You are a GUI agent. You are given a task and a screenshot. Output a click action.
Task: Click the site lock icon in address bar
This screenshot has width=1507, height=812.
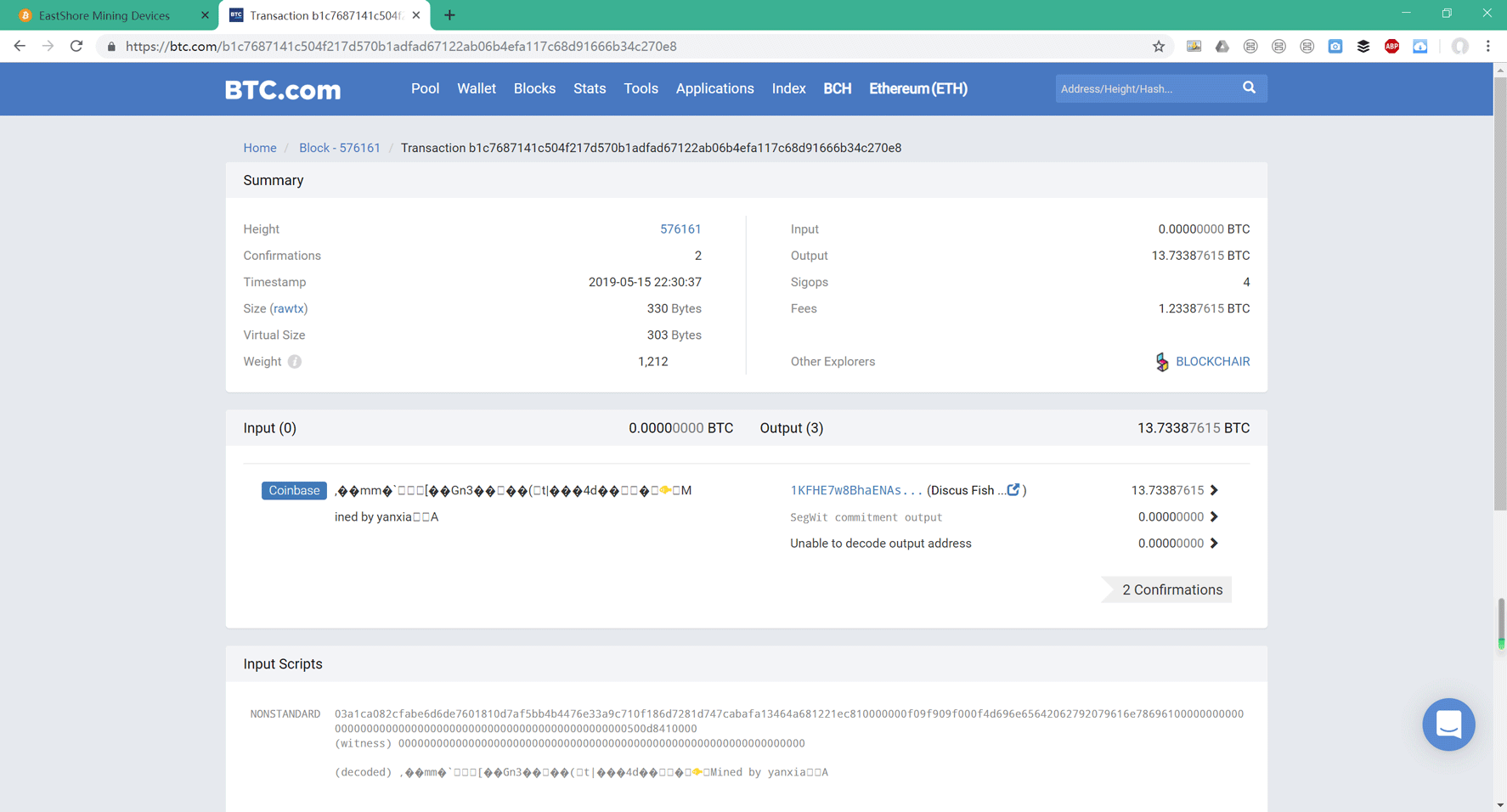[x=111, y=47]
